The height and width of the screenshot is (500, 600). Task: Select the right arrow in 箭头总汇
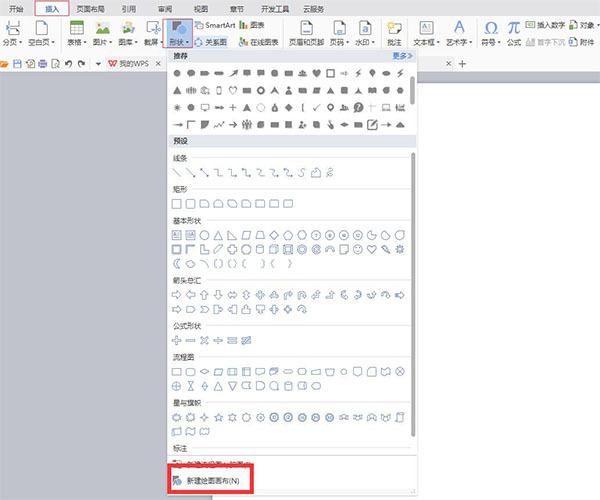[x=176, y=295]
